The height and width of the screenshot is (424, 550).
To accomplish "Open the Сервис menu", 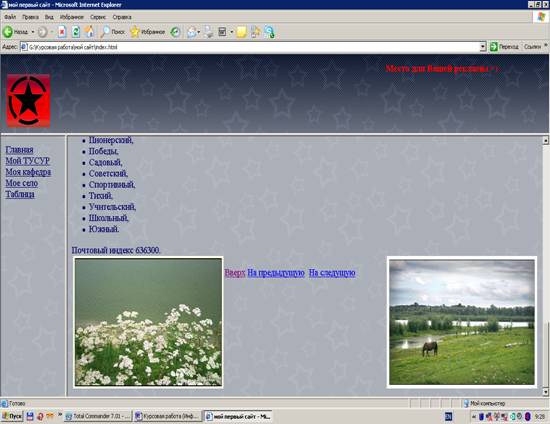I will click(x=98, y=17).
